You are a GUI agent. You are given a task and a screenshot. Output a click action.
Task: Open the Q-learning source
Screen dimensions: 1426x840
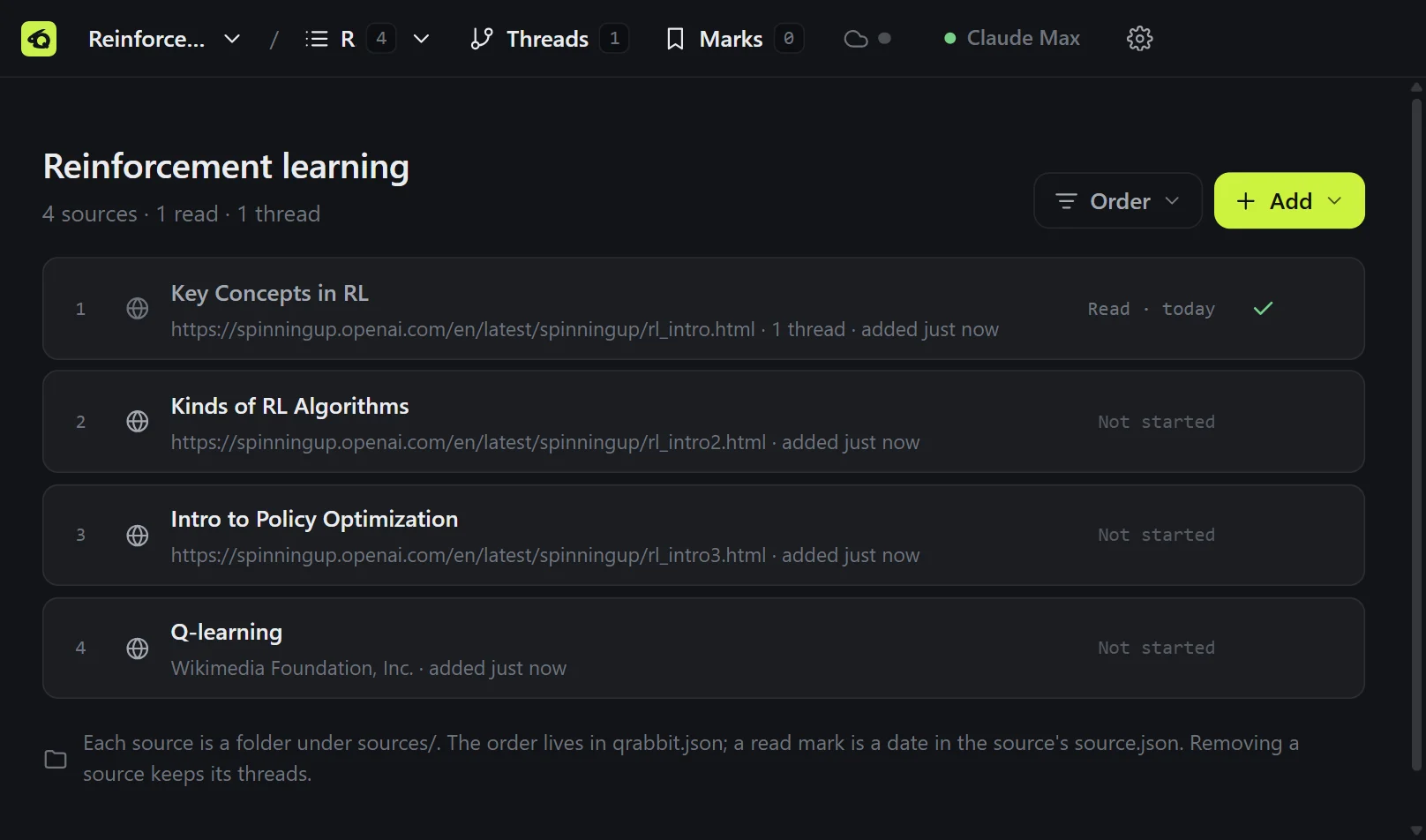pyautogui.click(x=703, y=648)
